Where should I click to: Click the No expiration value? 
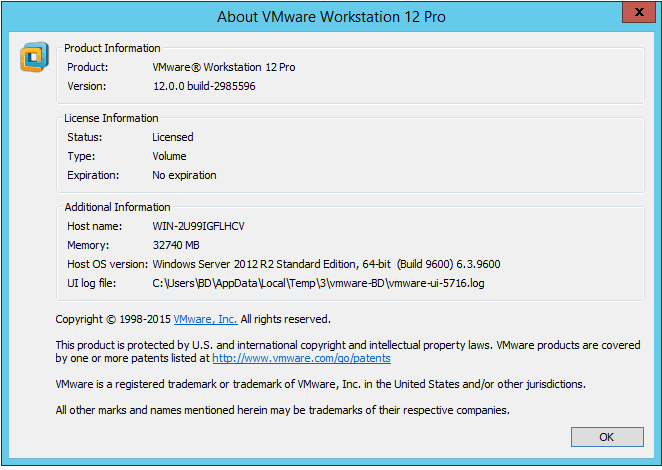184,175
